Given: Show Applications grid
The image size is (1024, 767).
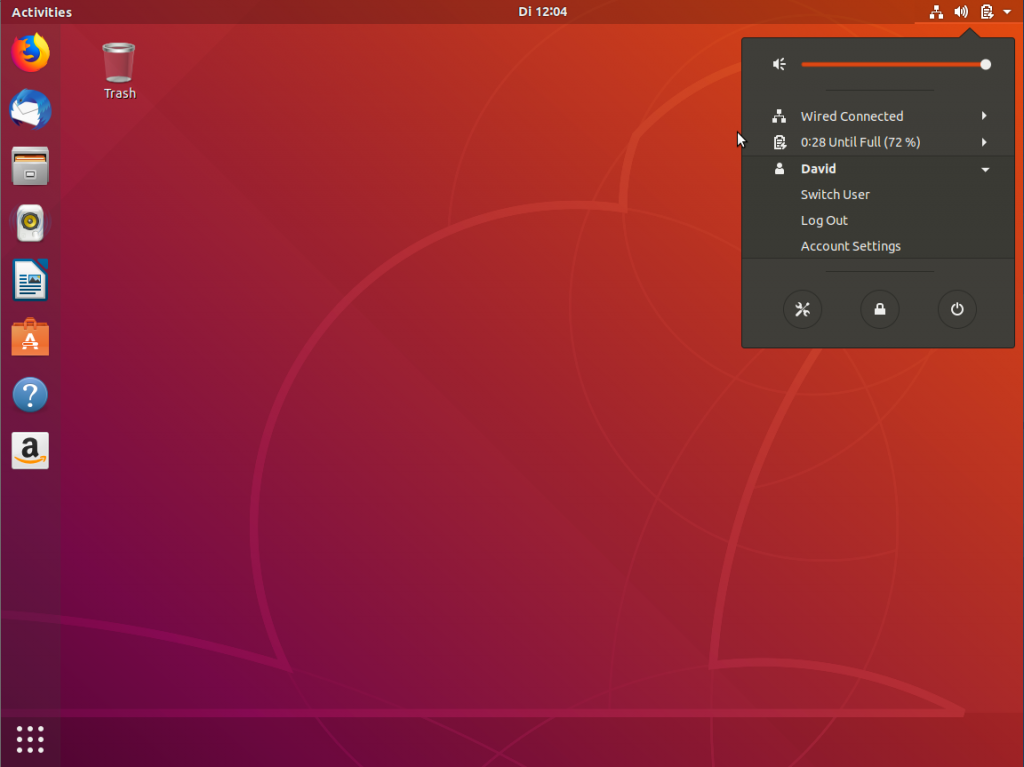Looking at the screenshot, I should click(x=30, y=740).
